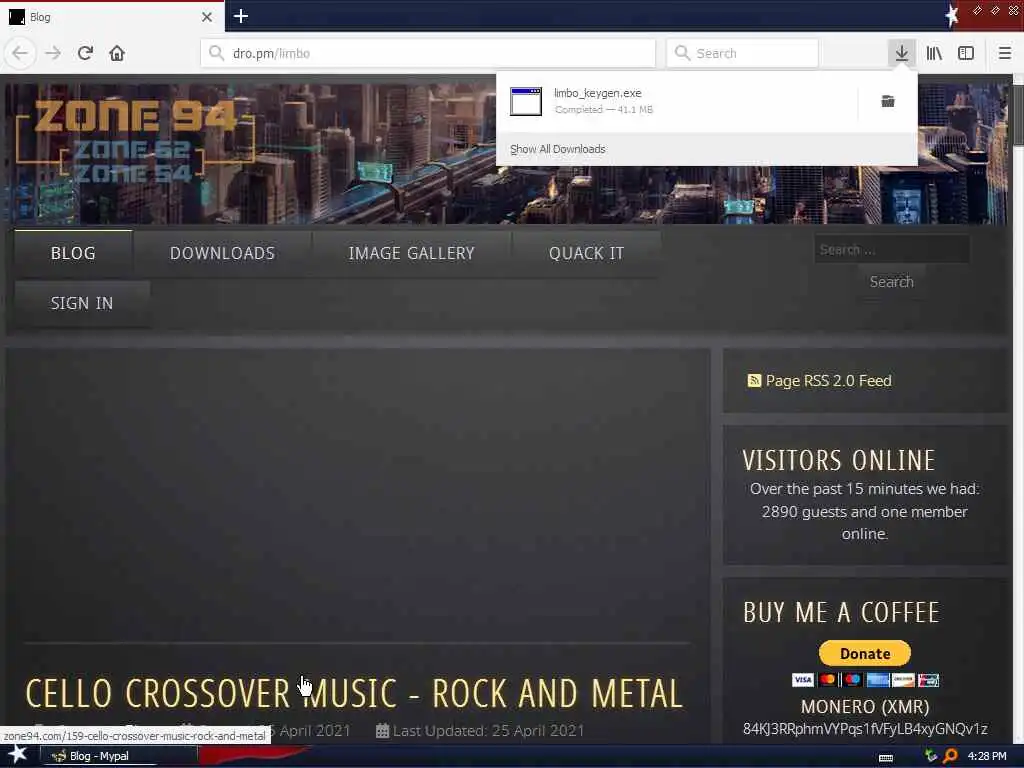
Task: Open the limbo_keygen.exe download entry
Action: pyautogui.click(x=677, y=101)
